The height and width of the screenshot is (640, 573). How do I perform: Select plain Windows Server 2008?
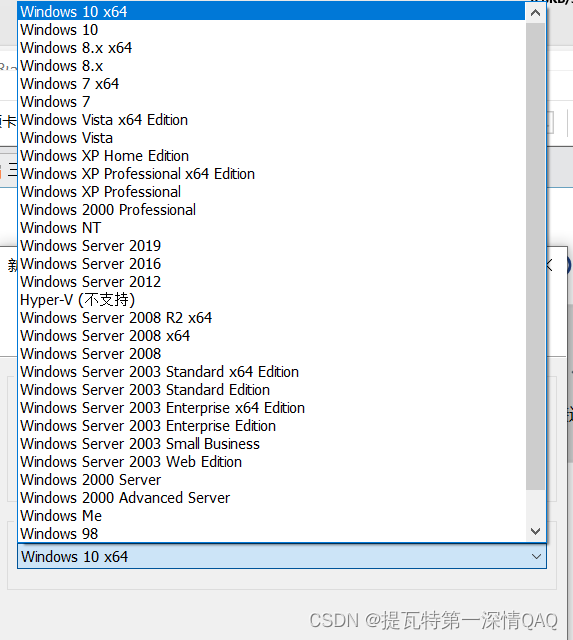coord(271,353)
